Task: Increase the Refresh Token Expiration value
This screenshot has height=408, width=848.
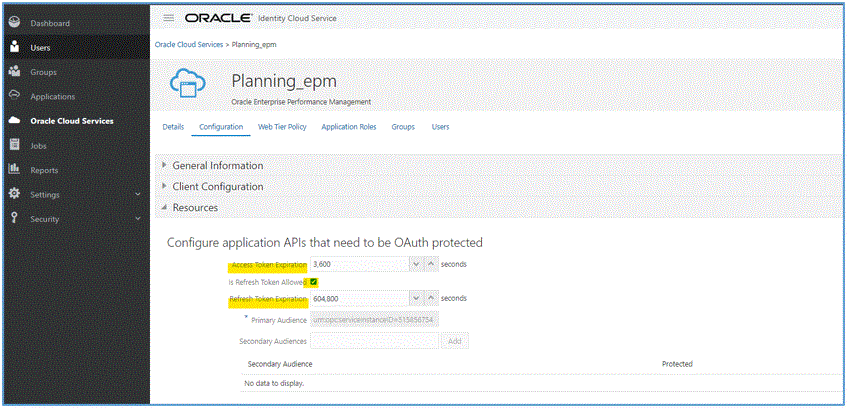Action: click(430, 298)
